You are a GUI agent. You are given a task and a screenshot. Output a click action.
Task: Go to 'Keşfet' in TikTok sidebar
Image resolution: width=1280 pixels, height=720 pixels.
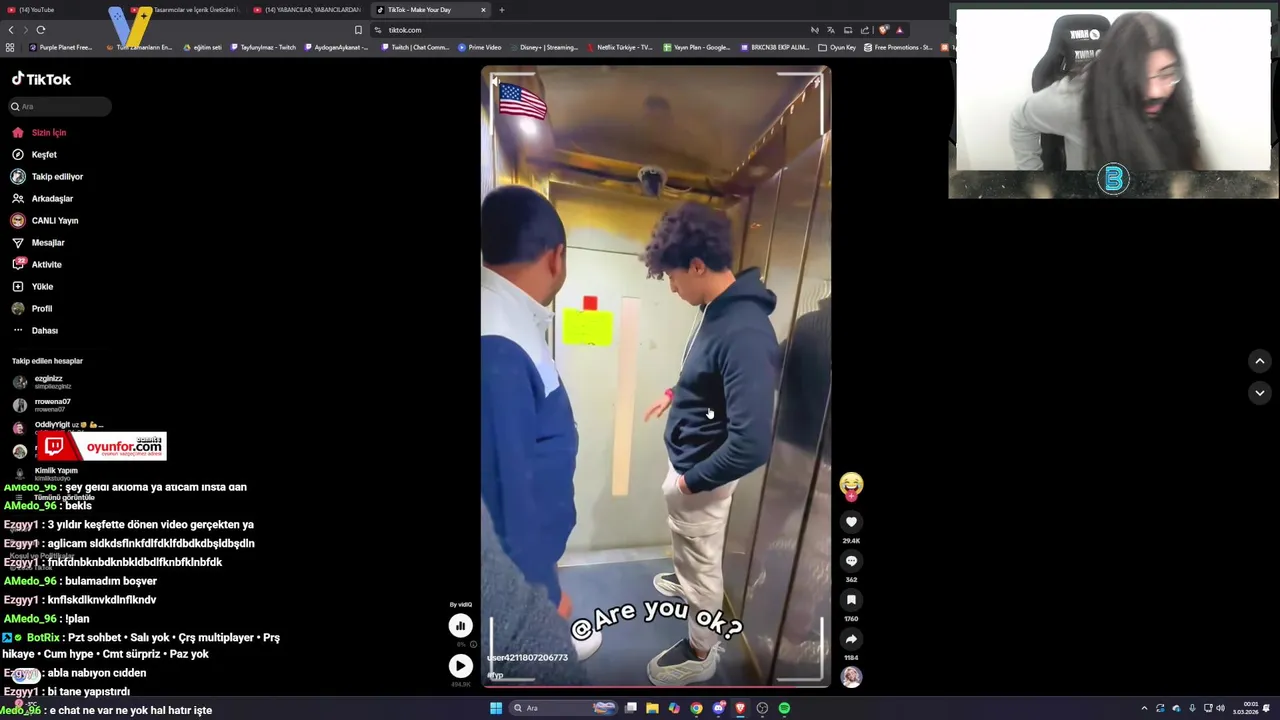pos(34,155)
